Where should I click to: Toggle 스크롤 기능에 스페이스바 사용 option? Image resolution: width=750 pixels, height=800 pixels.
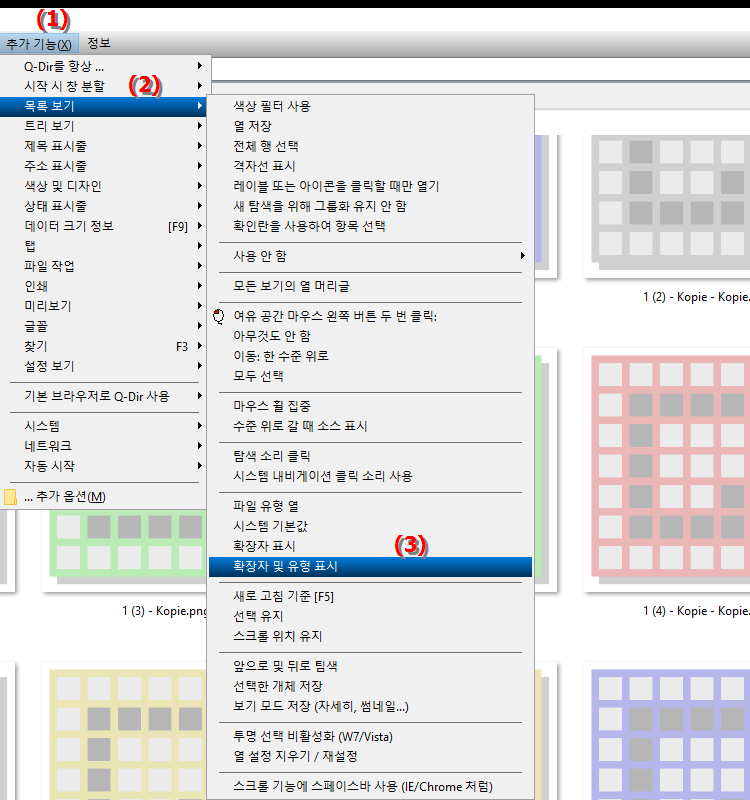pos(370,786)
